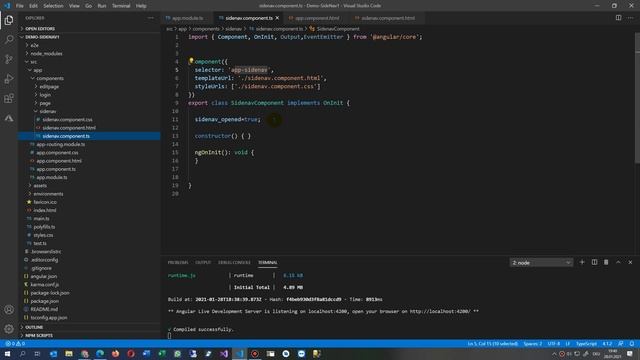Close the sidenav.component.ts editor tab
Viewport: 640px width, 360px height.
tap(278, 18)
